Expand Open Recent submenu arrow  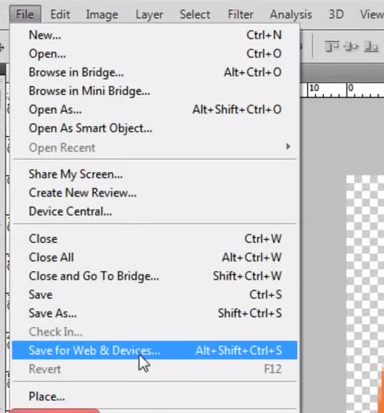[288, 147]
